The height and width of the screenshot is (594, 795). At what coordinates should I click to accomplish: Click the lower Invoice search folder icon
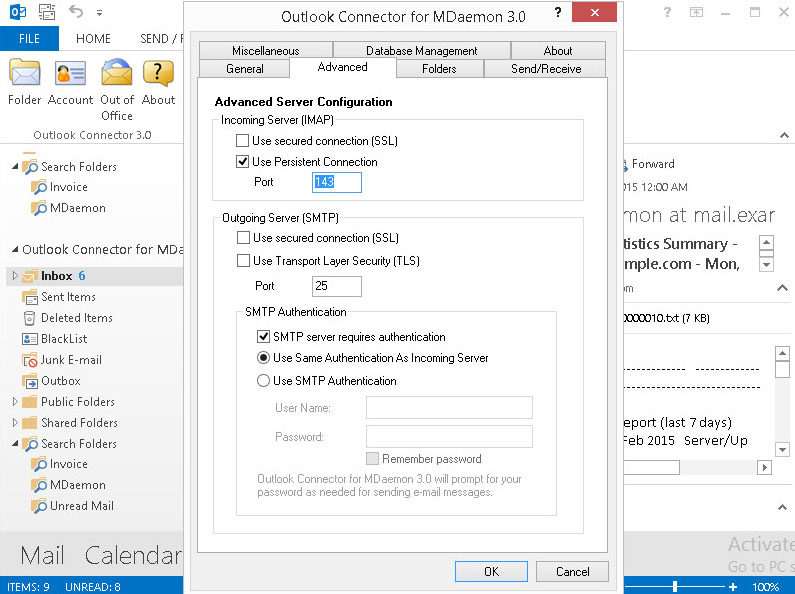(39, 464)
